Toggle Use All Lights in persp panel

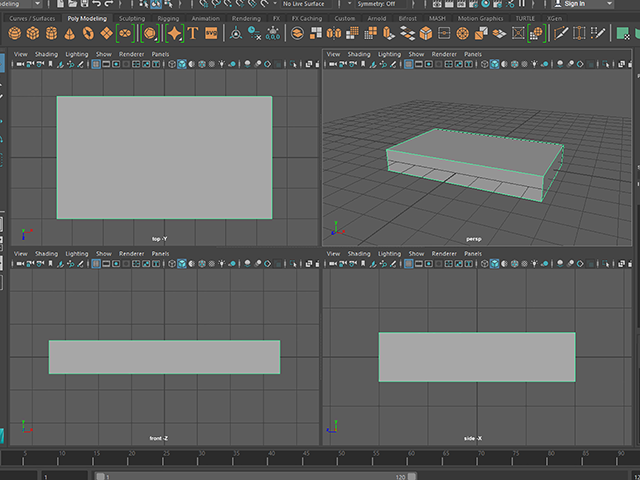pos(534,64)
